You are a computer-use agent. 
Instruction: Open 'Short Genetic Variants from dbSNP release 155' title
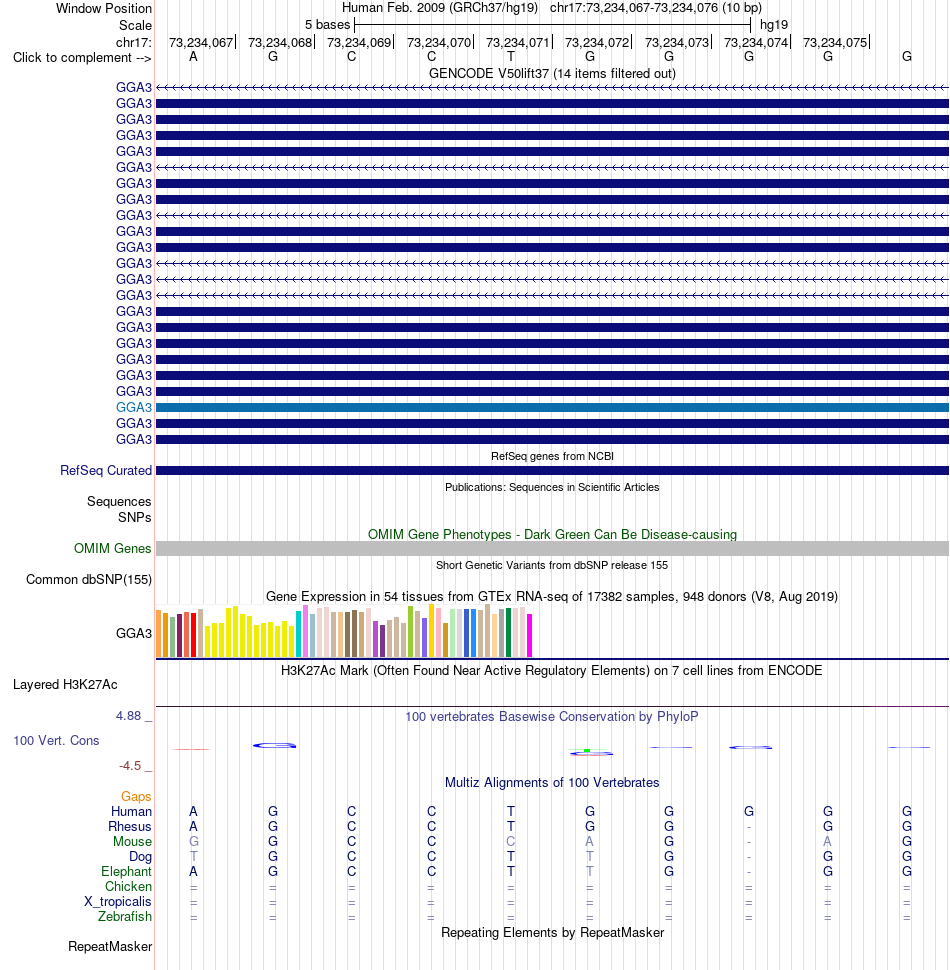552,565
